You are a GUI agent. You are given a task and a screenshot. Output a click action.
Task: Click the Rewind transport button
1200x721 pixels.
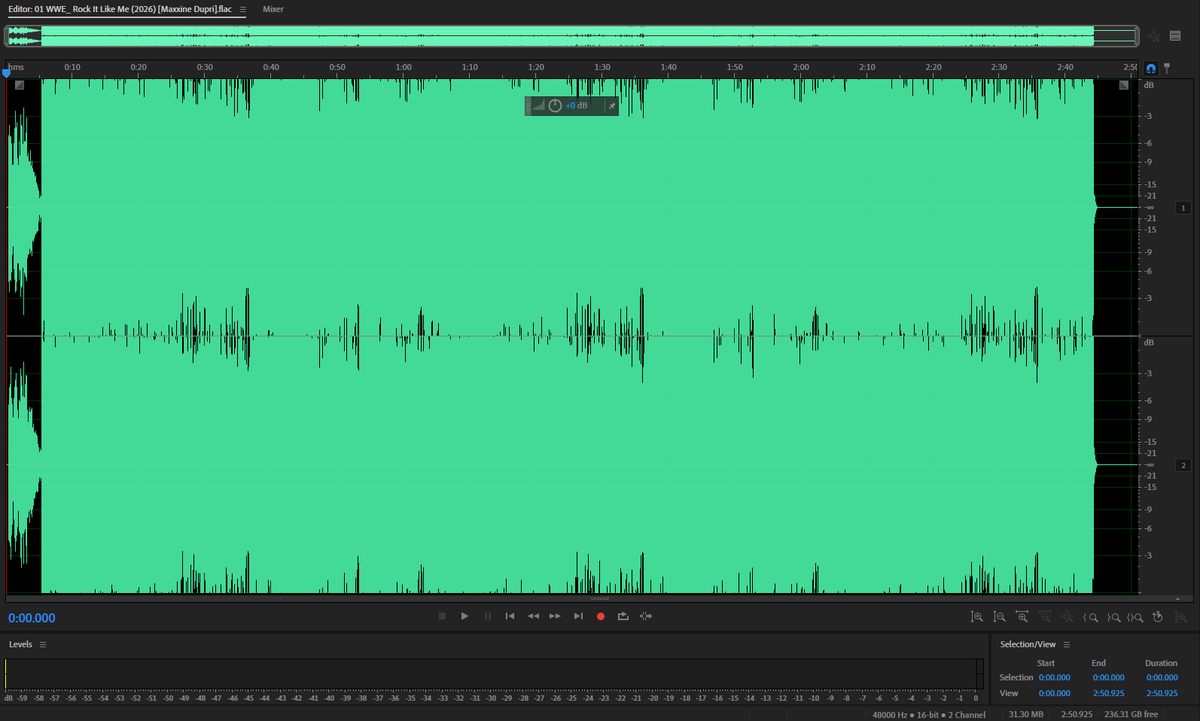click(x=533, y=616)
